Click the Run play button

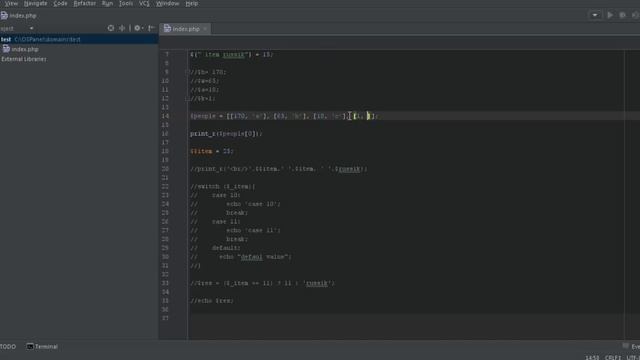(x=610, y=15)
